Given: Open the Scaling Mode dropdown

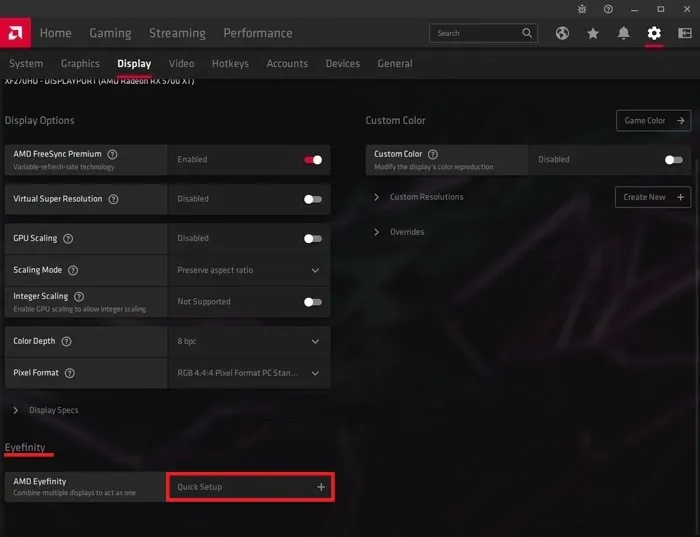Looking at the screenshot, I should click(x=249, y=270).
